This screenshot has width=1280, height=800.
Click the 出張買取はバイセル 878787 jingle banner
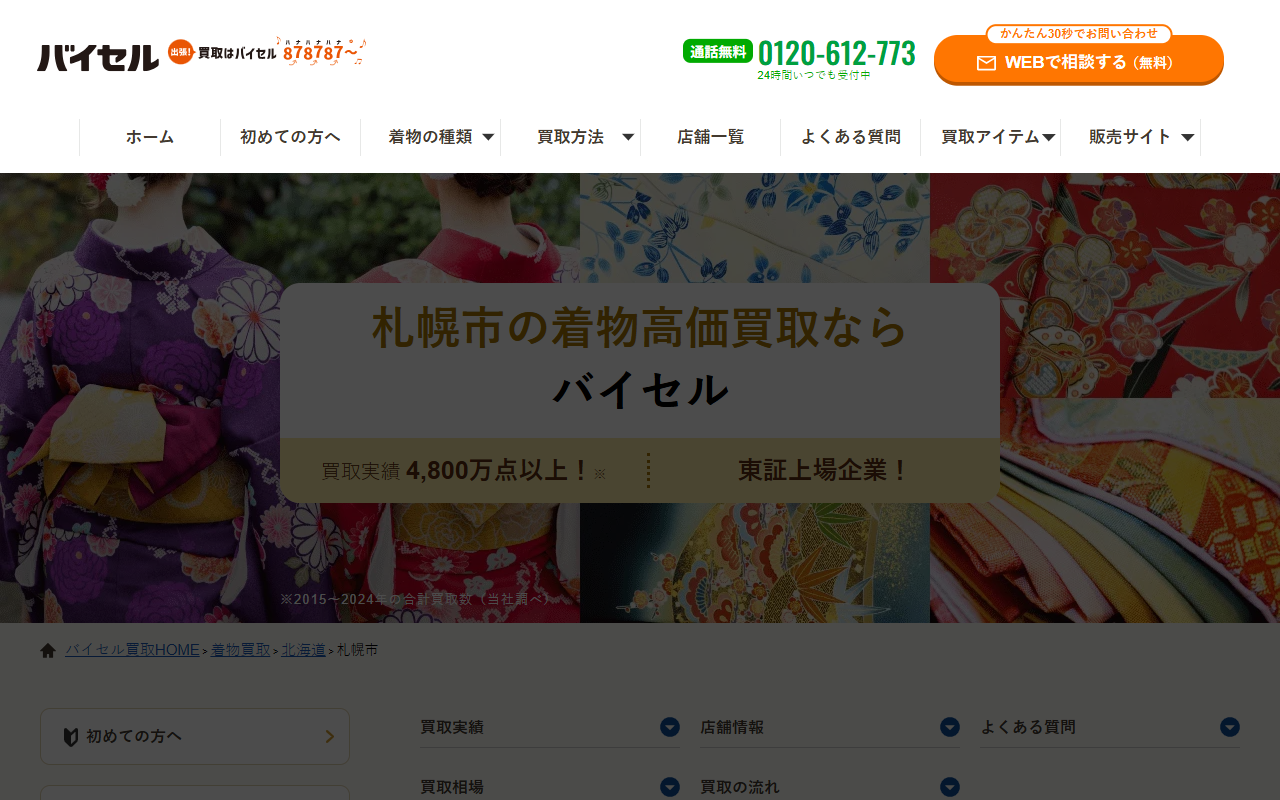[x=267, y=52]
